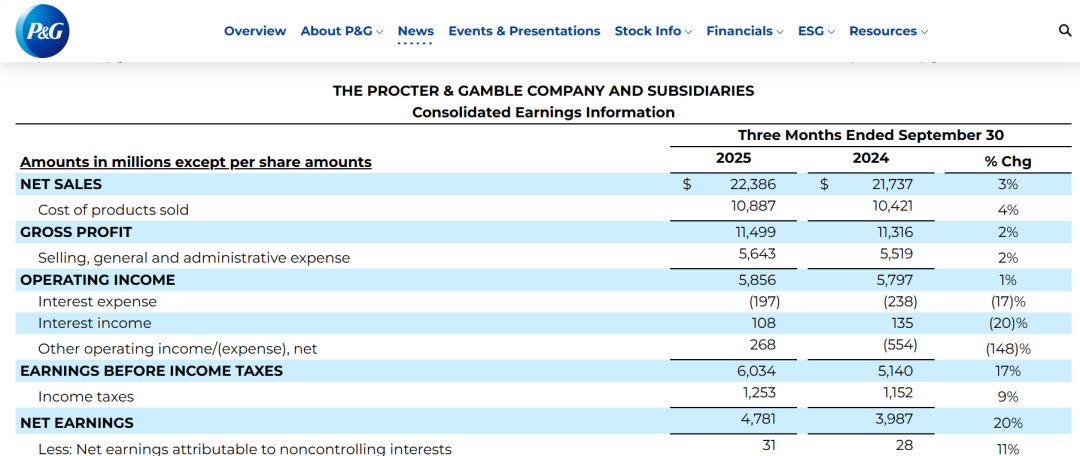Click the Cost of products sold label
Image resolution: width=1080 pixels, height=456 pixels.
point(113,210)
